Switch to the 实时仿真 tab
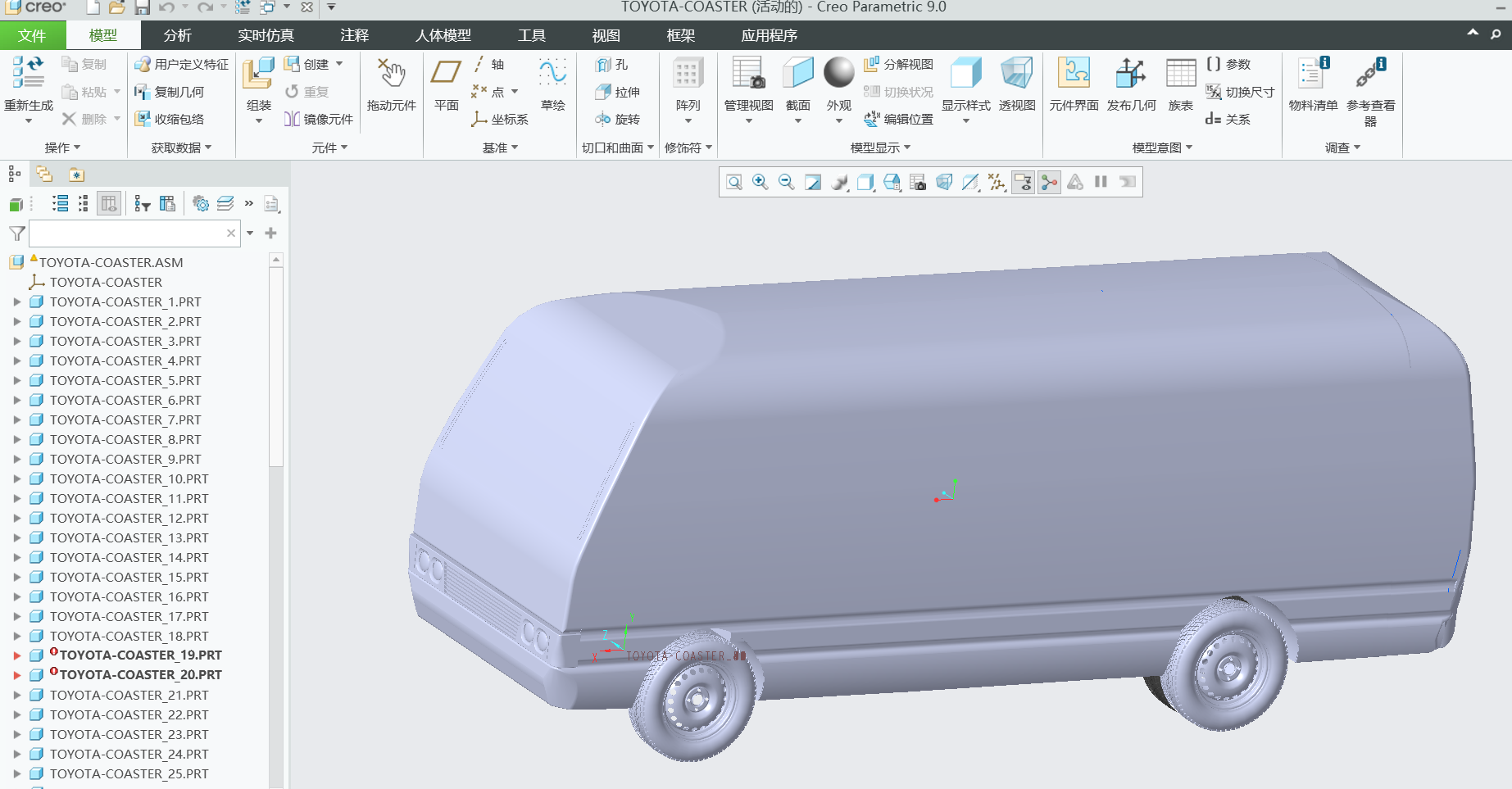This screenshot has height=789, width=1512. [x=266, y=35]
